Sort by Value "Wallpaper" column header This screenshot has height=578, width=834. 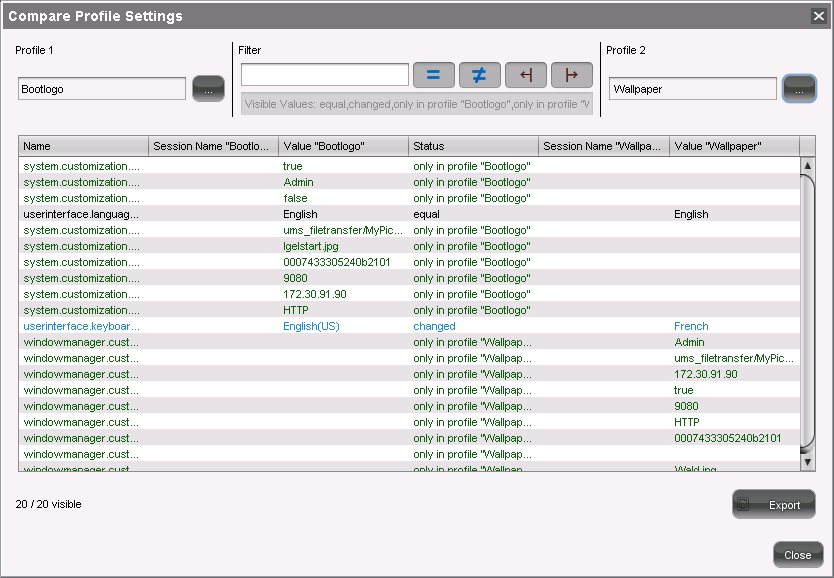(733, 146)
